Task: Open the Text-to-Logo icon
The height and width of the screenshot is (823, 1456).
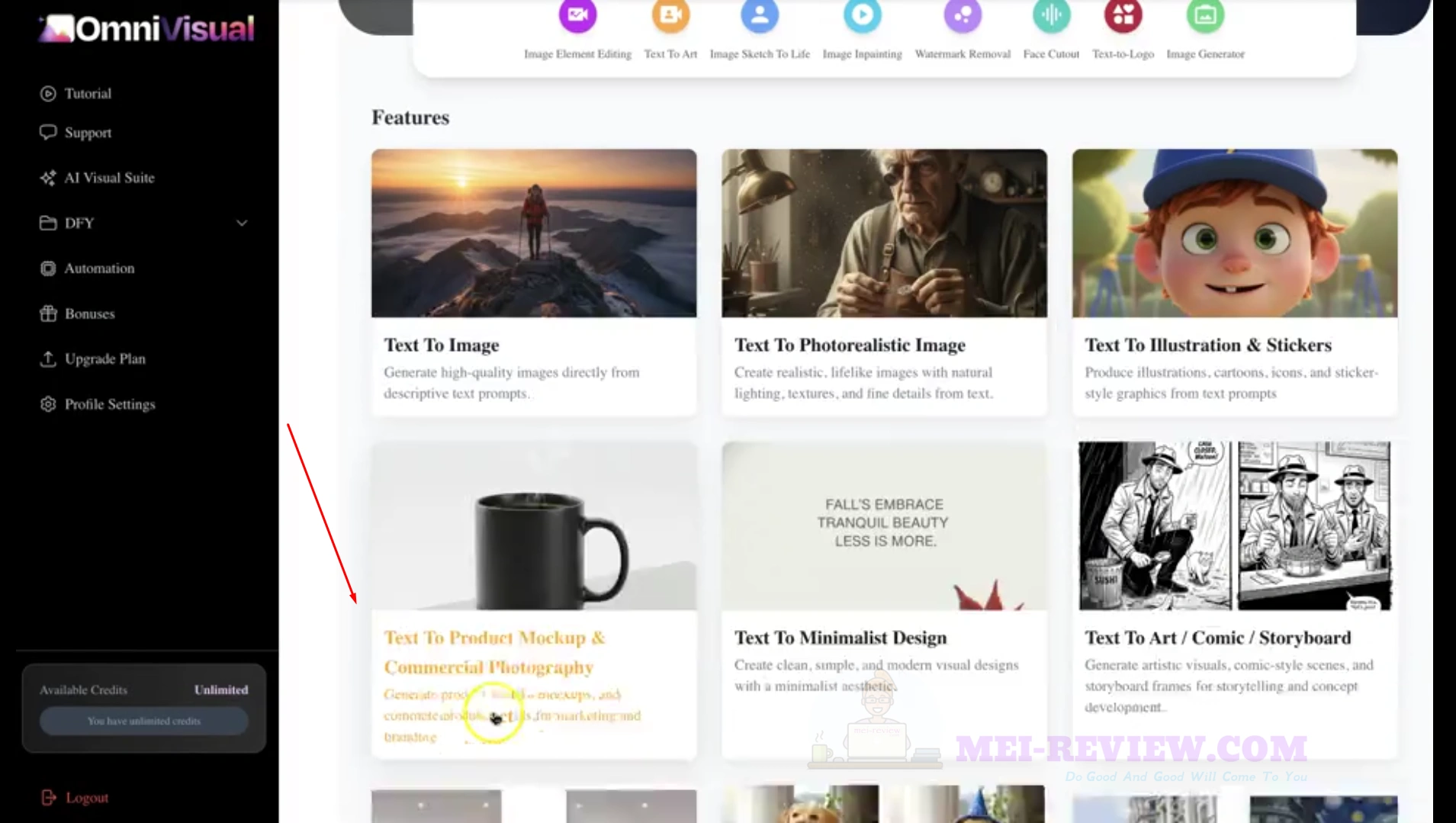Action: pyautogui.click(x=1123, y=15)
